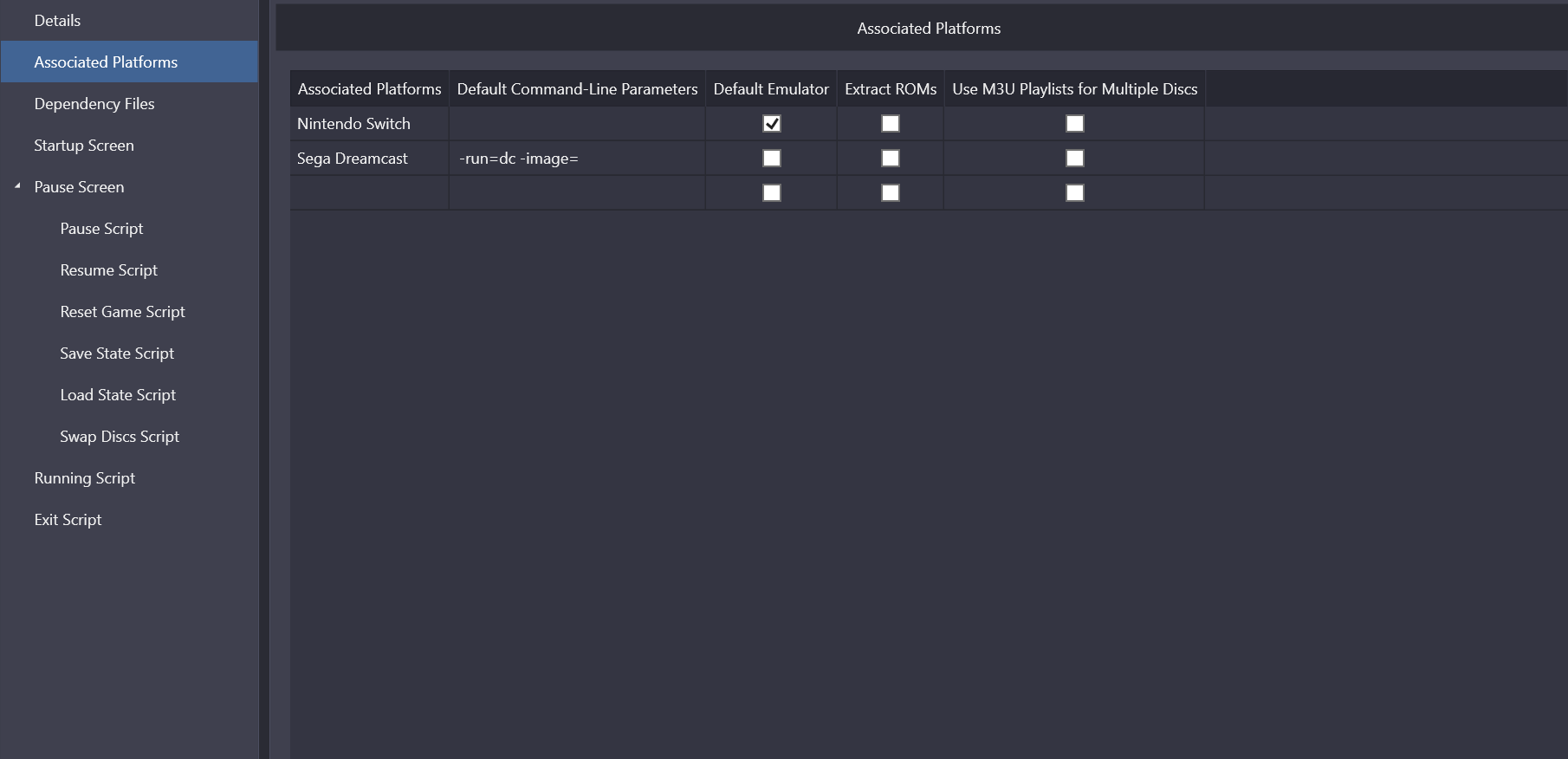Click the Default Emulator column header
1568x759 pixels.
tap(771, 89)
